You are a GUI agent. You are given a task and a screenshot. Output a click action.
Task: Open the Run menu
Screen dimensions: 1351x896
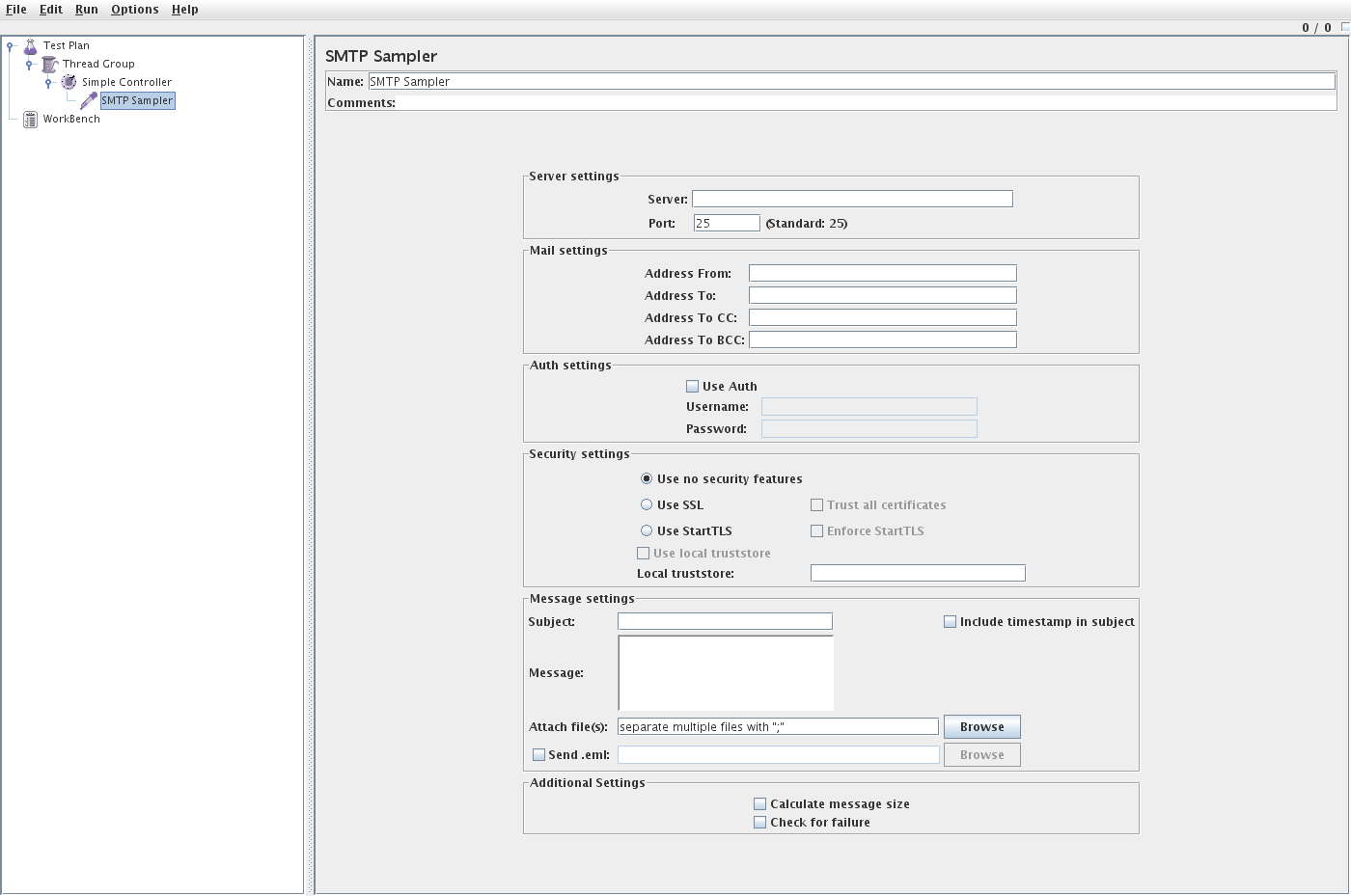pos(86,9)
